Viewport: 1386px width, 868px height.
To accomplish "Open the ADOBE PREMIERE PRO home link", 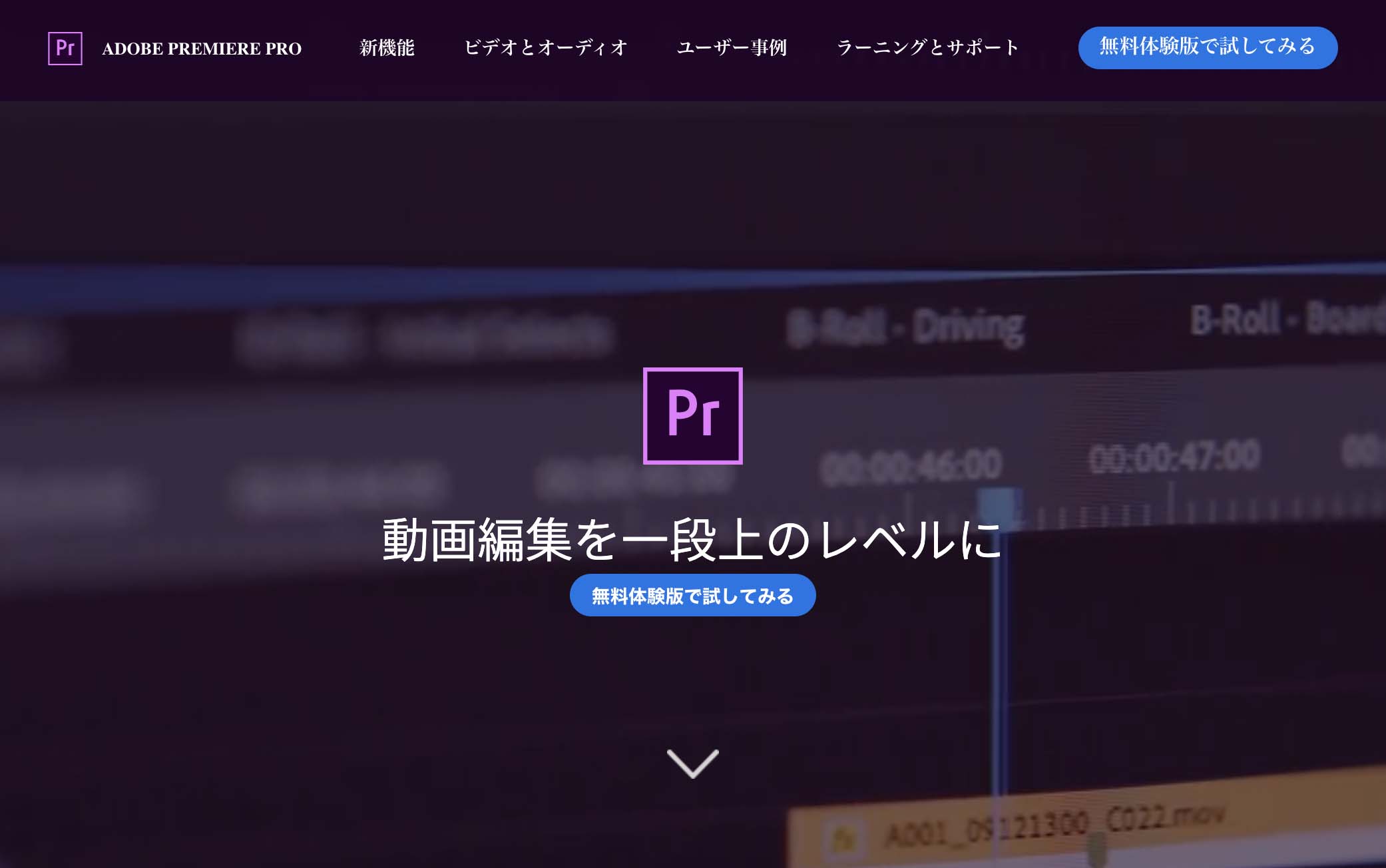I will [202, 49].
